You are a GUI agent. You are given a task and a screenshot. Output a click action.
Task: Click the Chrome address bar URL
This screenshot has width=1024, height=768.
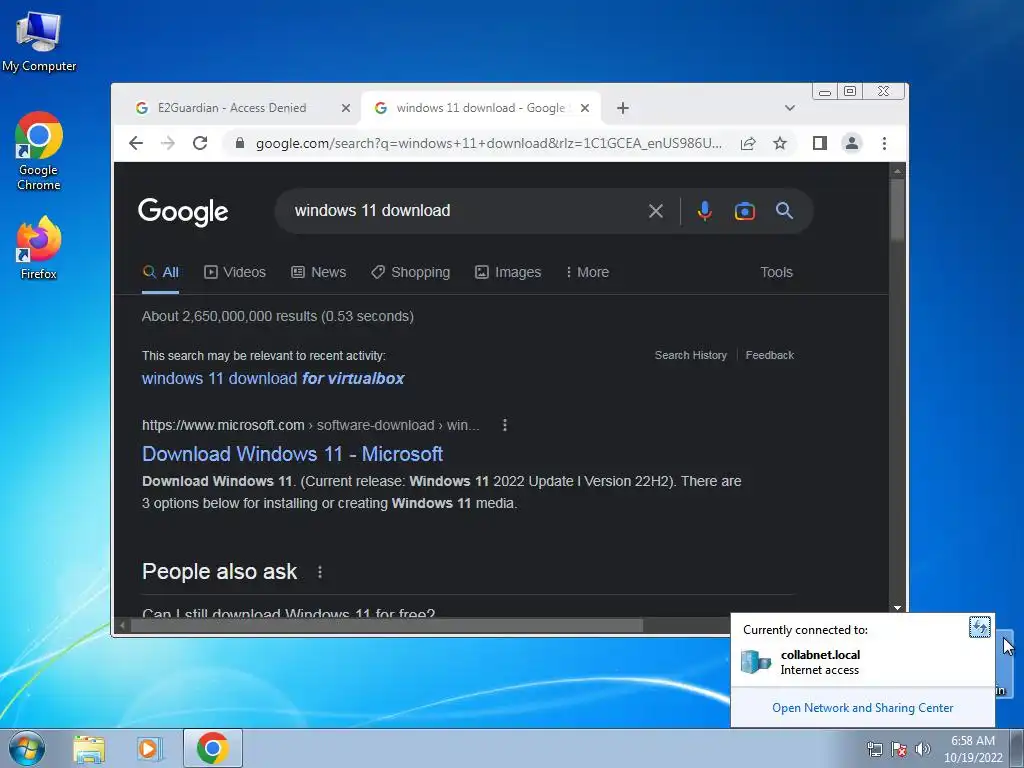coord(488,144)
